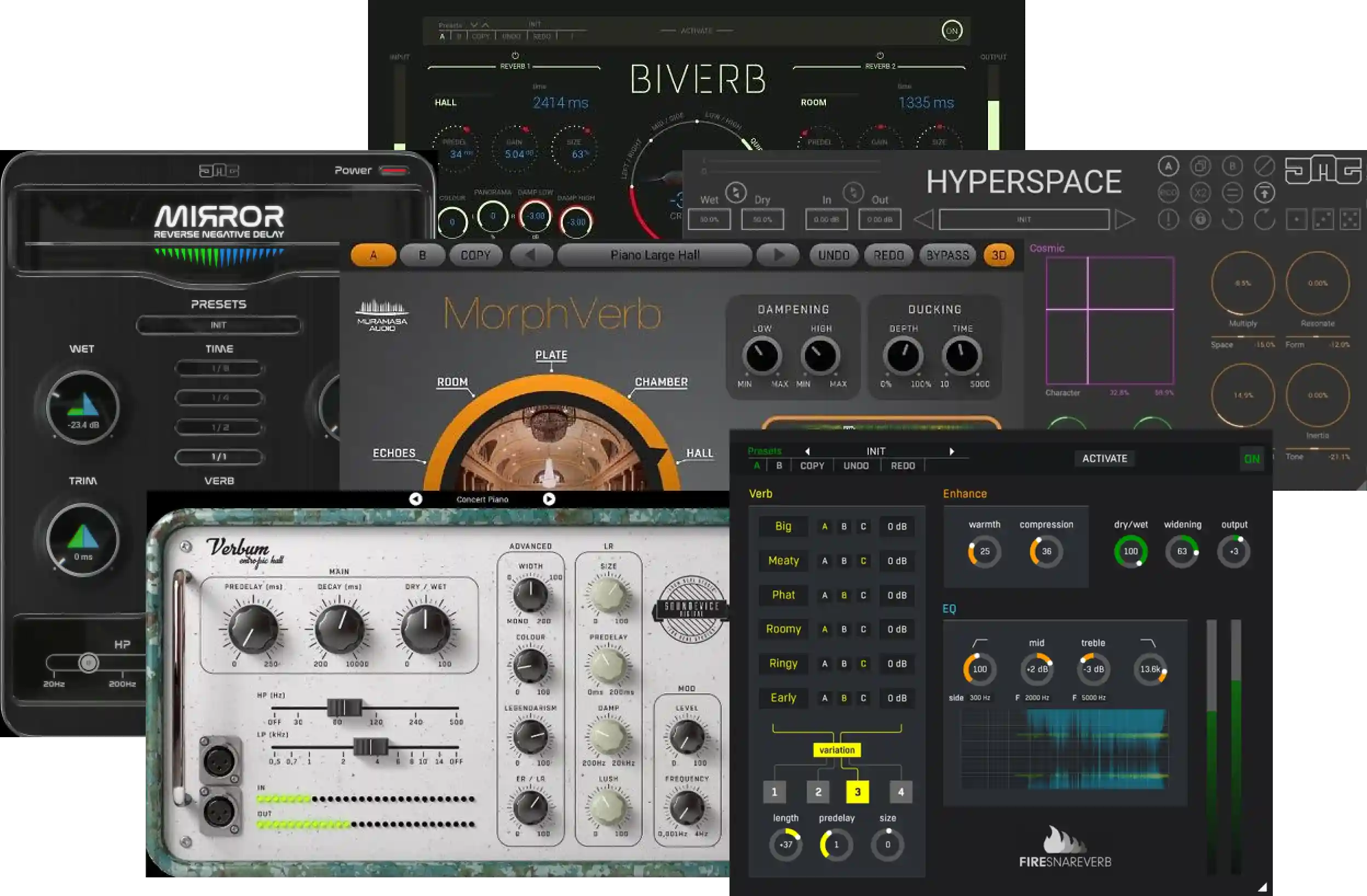Toggle the green ON button in FireSnareVerb

(1251, 459)
